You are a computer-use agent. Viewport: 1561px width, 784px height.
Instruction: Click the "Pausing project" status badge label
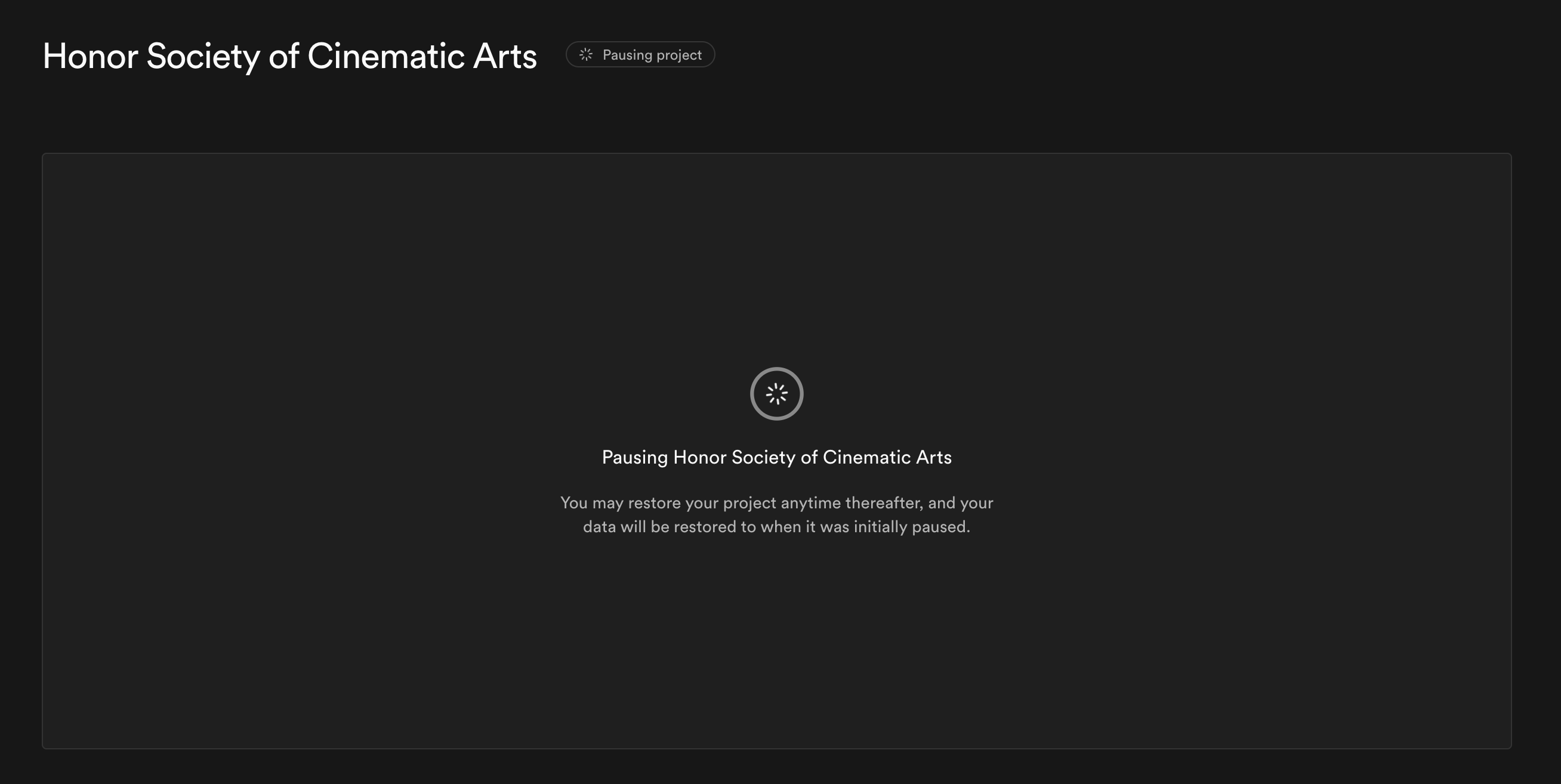coord(652,54)
